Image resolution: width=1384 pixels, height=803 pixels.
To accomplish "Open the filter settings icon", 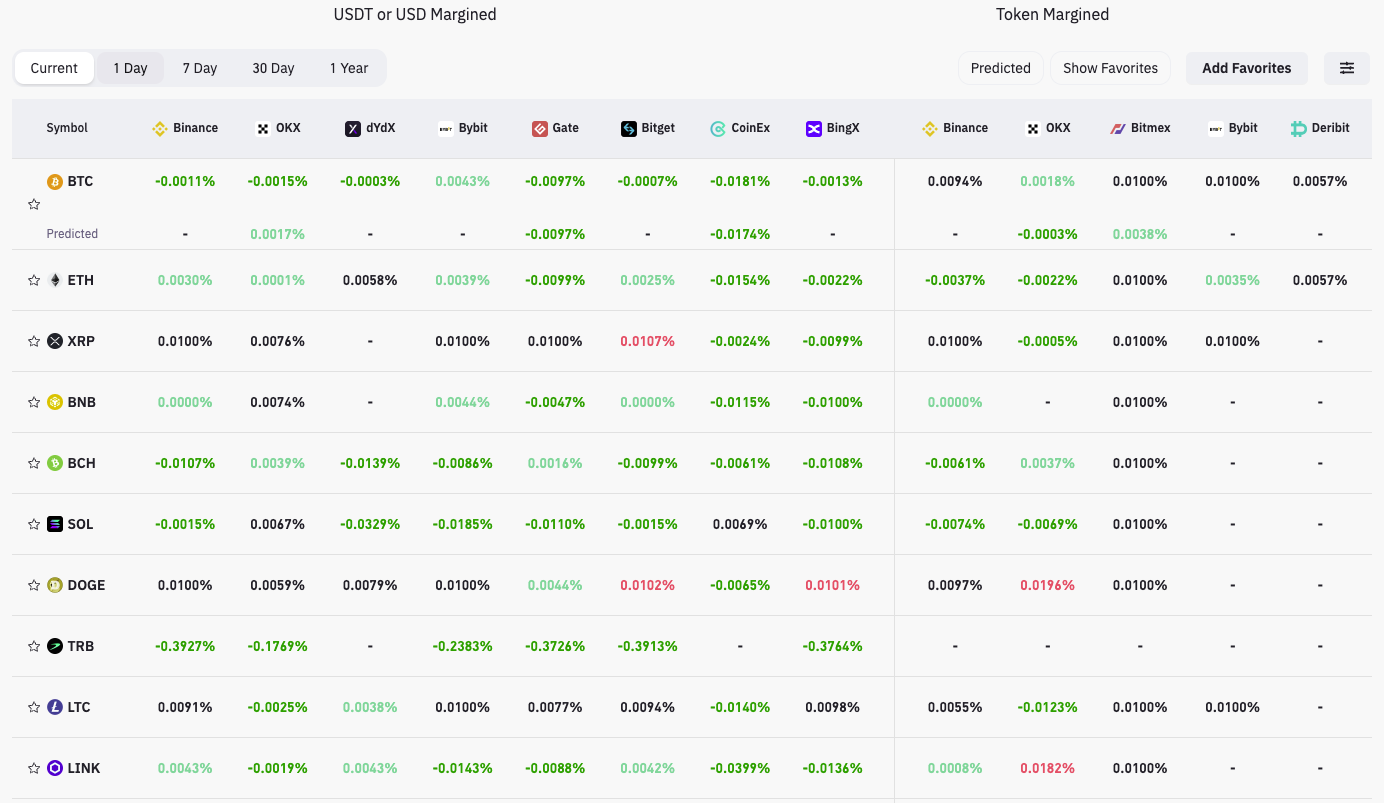I will coord(1347,67).
